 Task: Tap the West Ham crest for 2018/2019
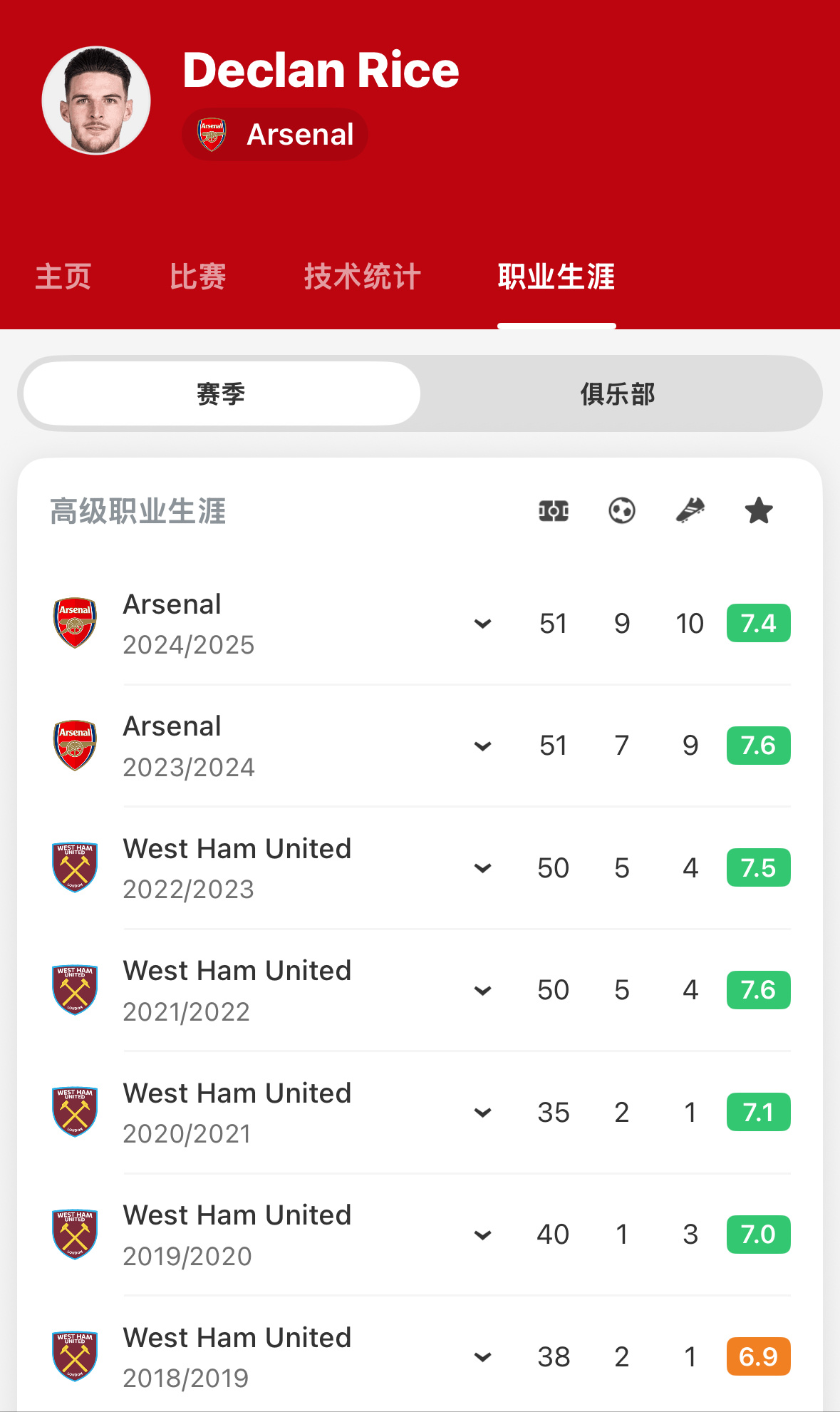point(75,1356)
